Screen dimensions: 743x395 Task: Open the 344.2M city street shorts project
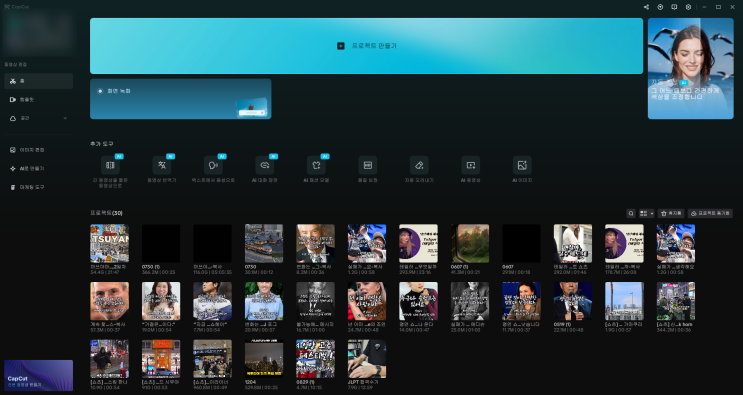click(x=676, y=301)
